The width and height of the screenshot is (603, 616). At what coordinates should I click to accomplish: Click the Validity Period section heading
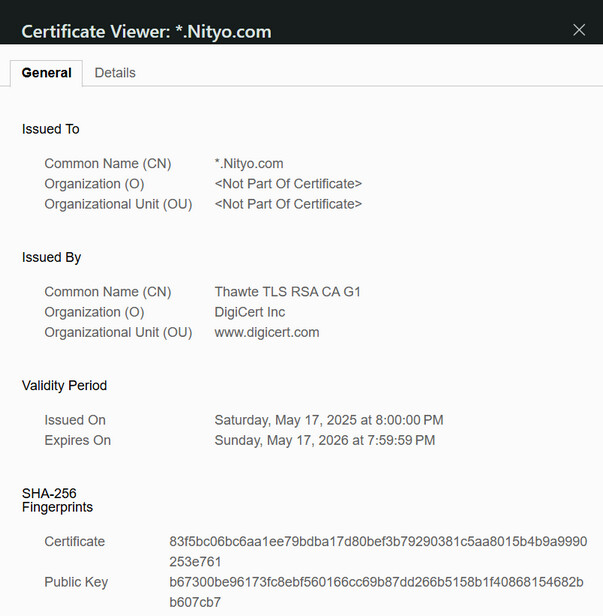point(64,385)
